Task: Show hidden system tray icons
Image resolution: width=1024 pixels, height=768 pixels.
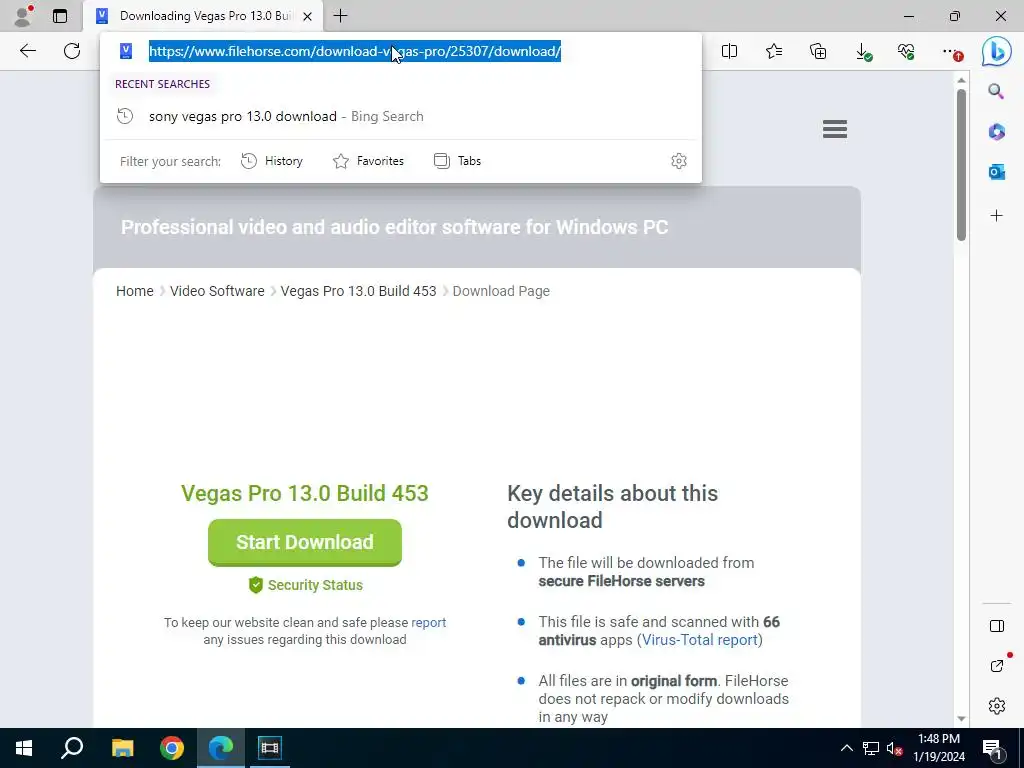Action: point(846,748)
